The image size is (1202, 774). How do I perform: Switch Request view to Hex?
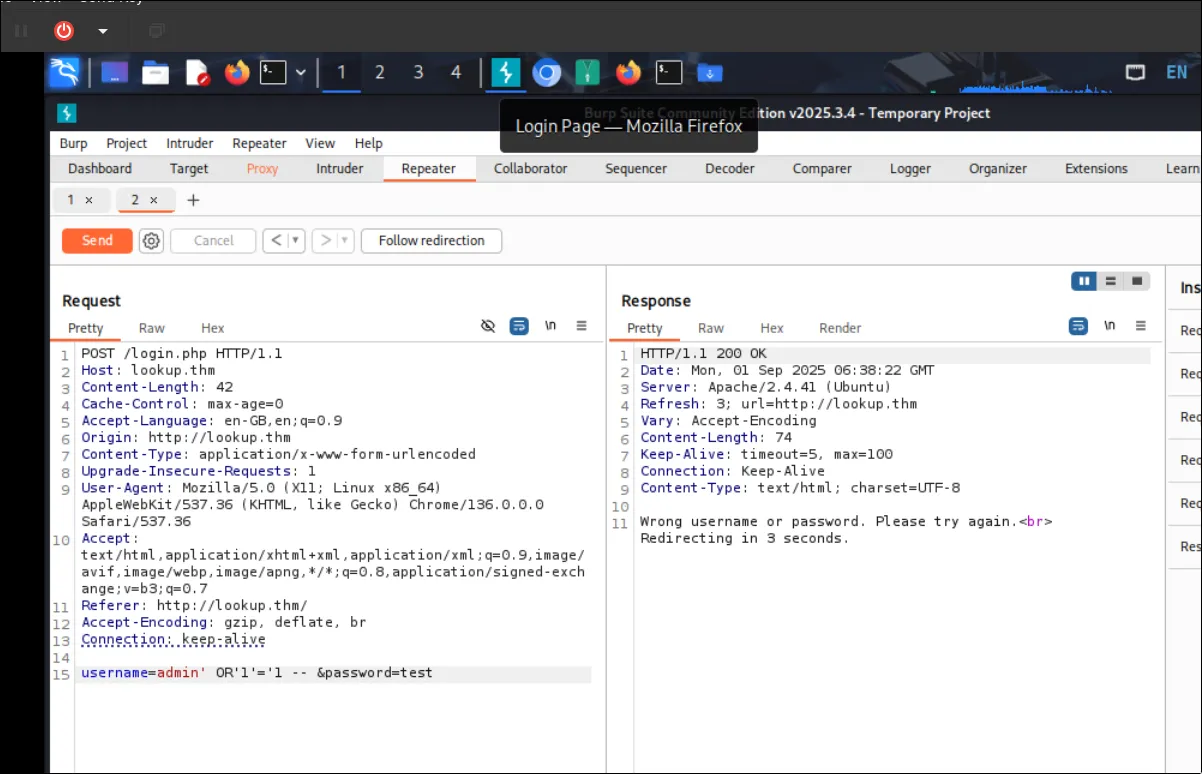pyautogui.click(x=213, y=328)
